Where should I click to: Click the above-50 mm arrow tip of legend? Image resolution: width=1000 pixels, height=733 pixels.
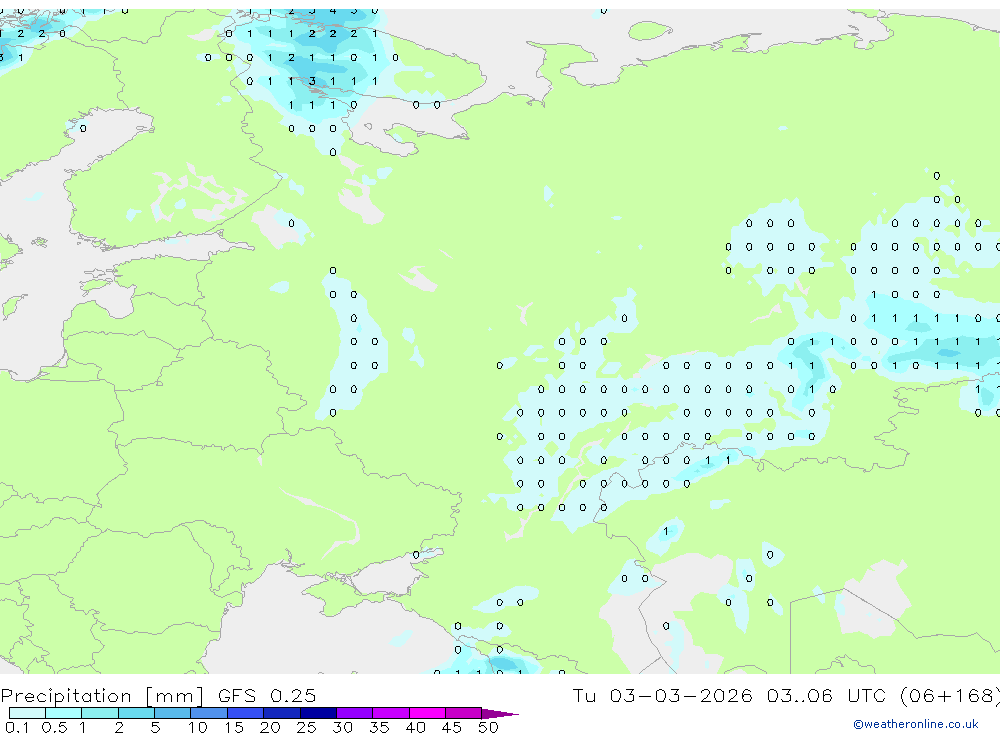coord(500,713)
